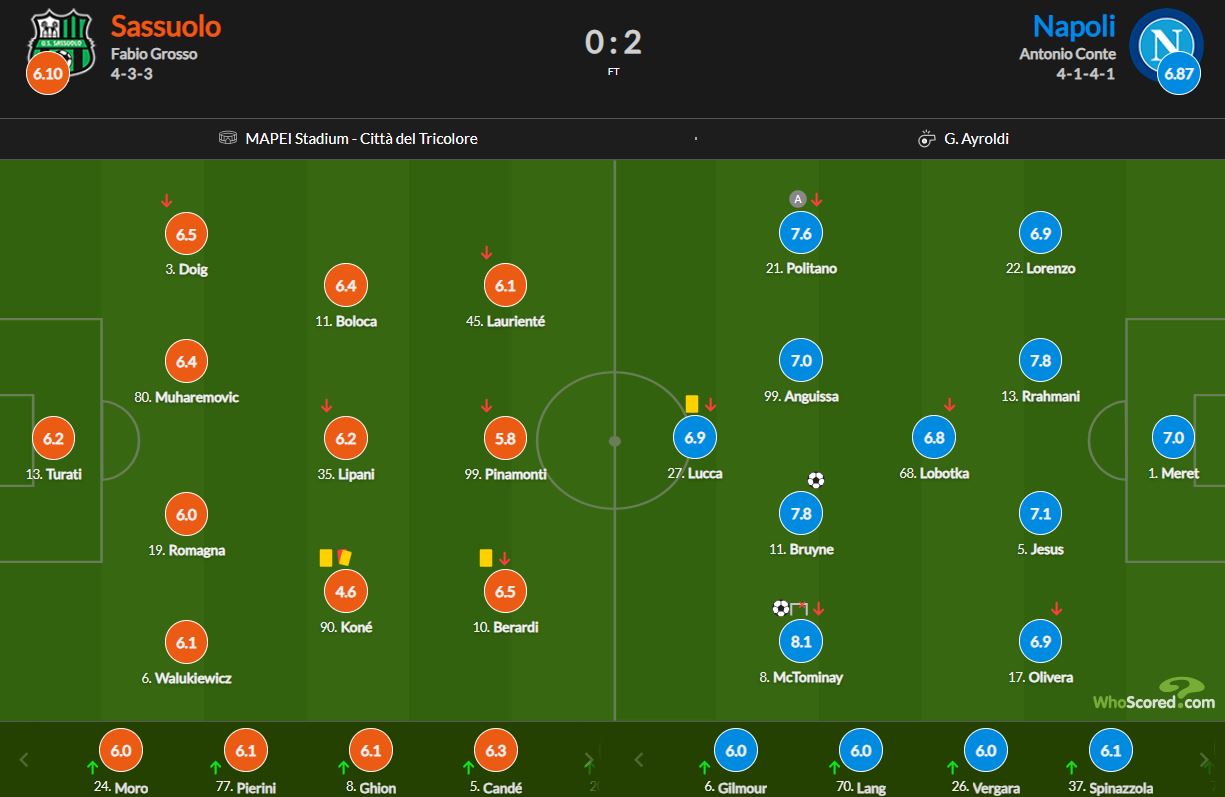Click the goal ball icon above Bruyne

(x=815, y=480)
